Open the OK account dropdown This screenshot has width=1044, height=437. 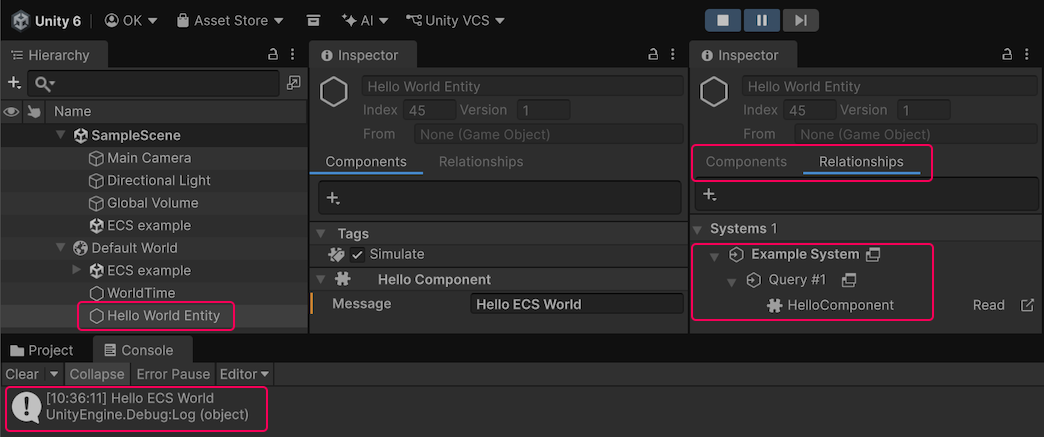[130, 21]
